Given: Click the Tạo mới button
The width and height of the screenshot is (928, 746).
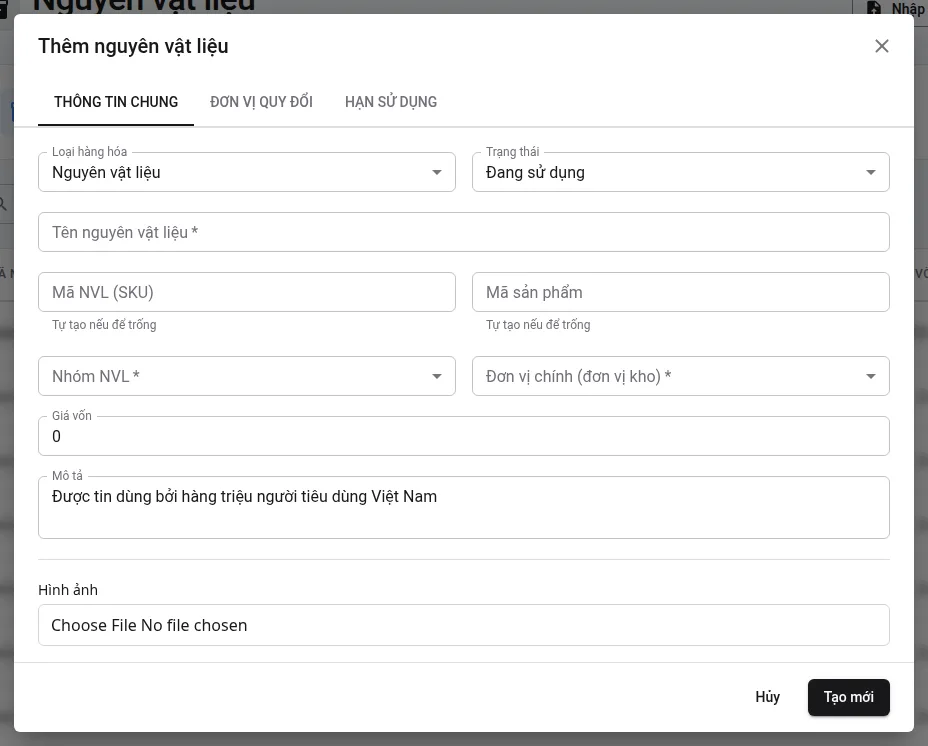Looking at the screenshot, I should click(849, 697).
